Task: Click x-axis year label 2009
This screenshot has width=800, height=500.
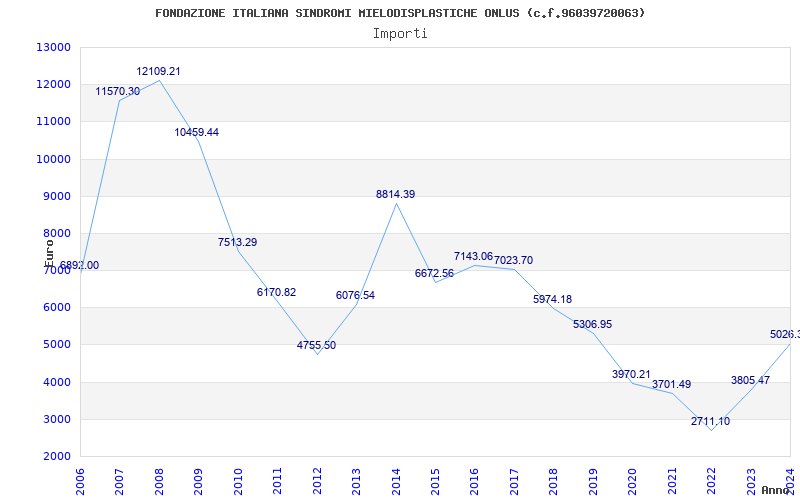Action: (198, 482)
